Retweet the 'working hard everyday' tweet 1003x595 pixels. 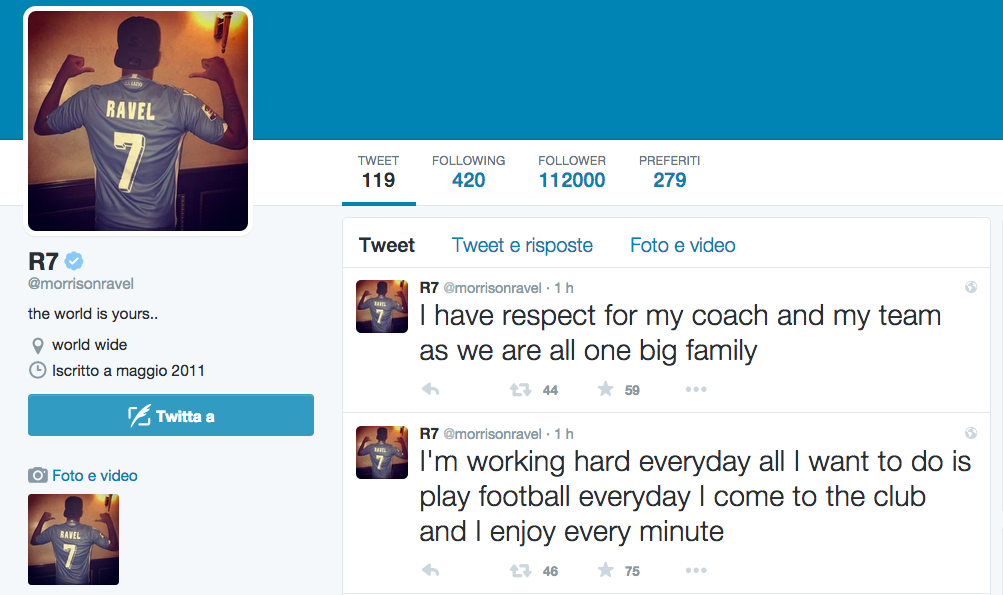click(520, 570)
